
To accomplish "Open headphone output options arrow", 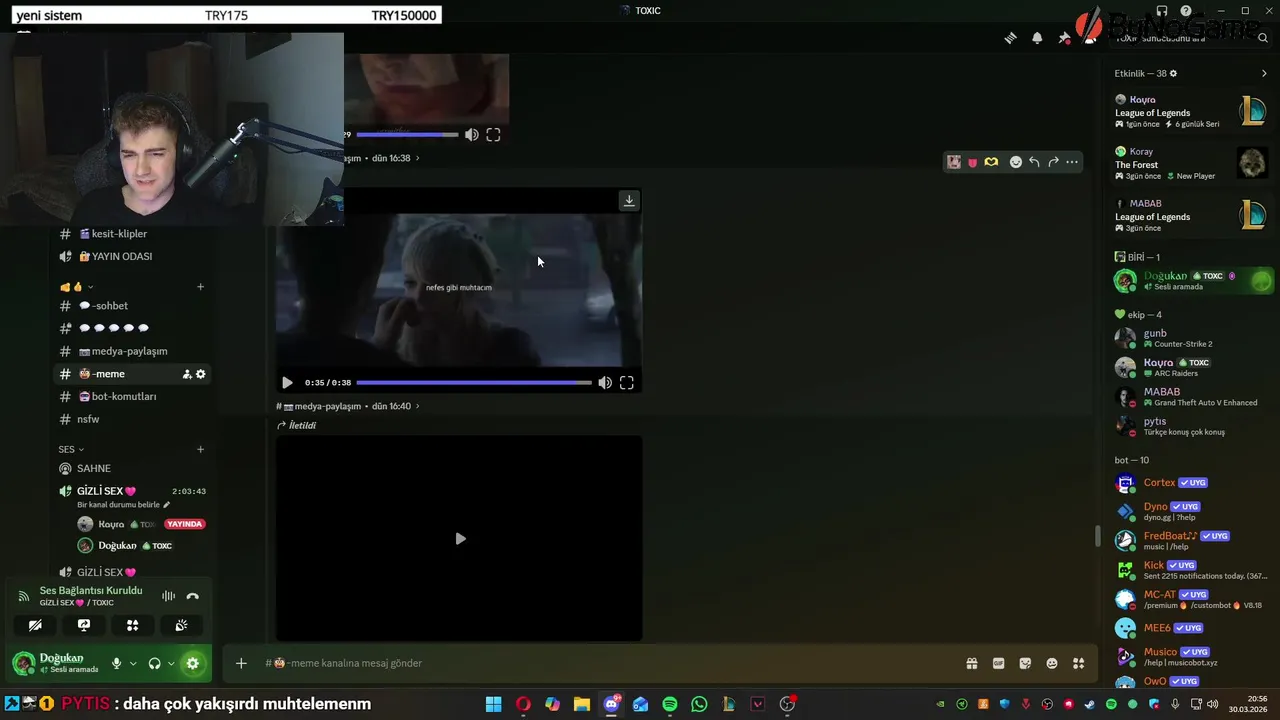I will click(x=171, y=663).
